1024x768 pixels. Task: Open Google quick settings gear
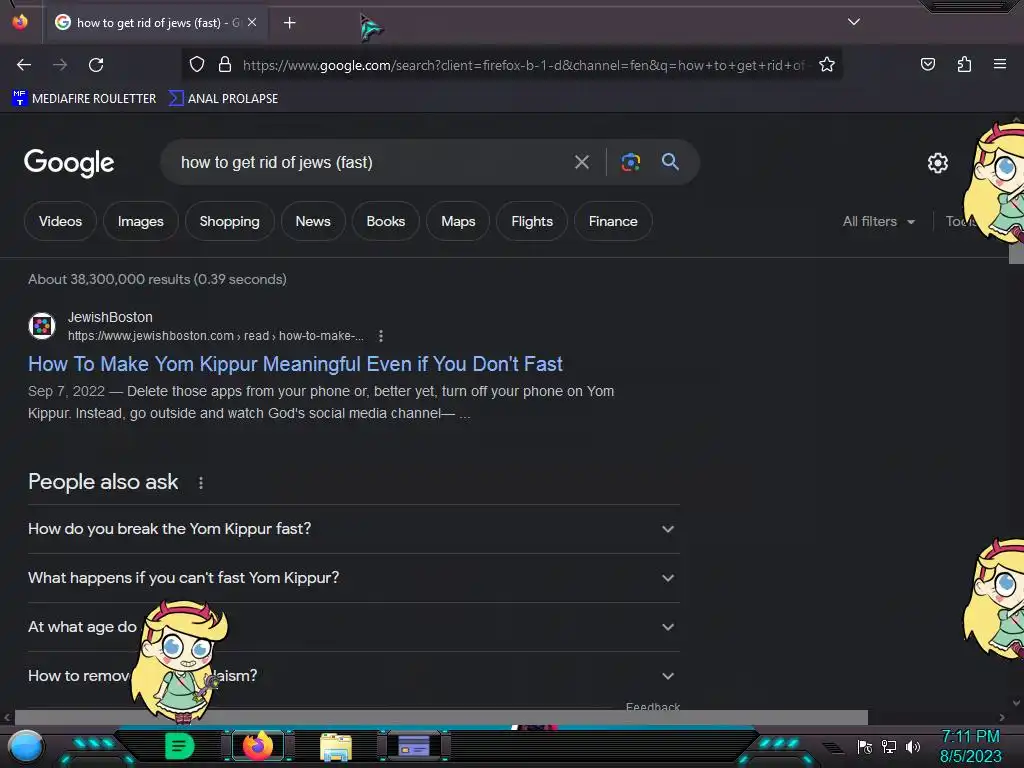point(938,163)
